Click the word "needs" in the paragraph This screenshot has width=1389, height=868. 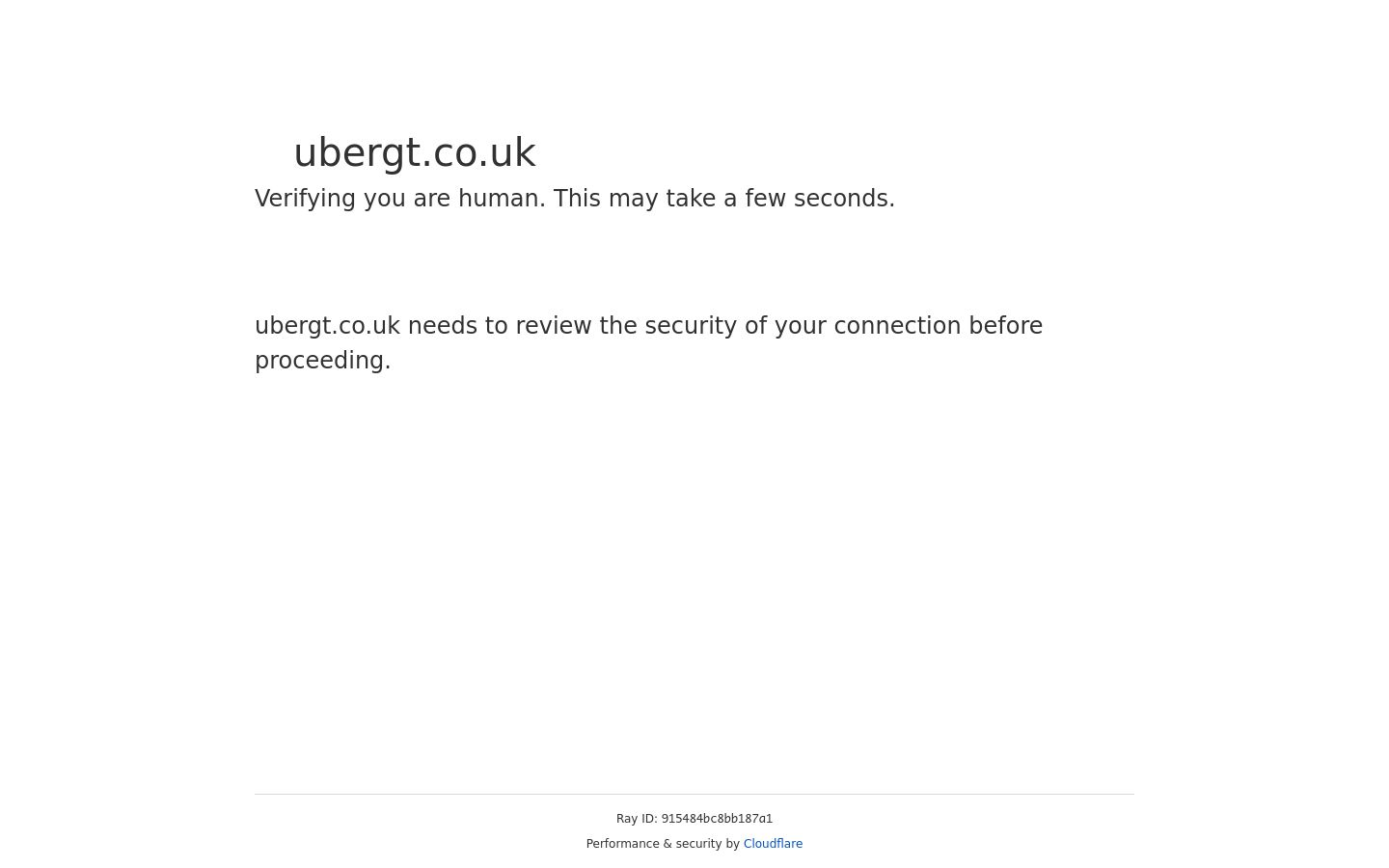point(443,326)
